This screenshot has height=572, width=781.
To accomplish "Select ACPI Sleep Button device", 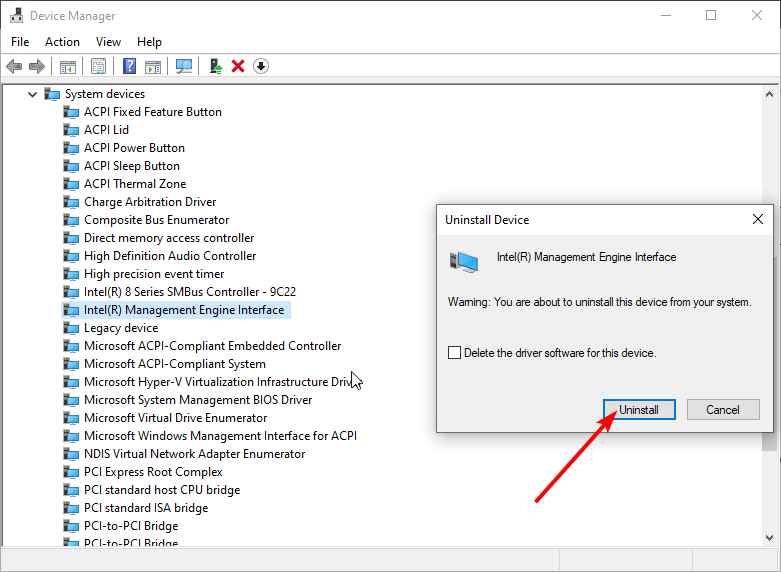I will 132,166.
